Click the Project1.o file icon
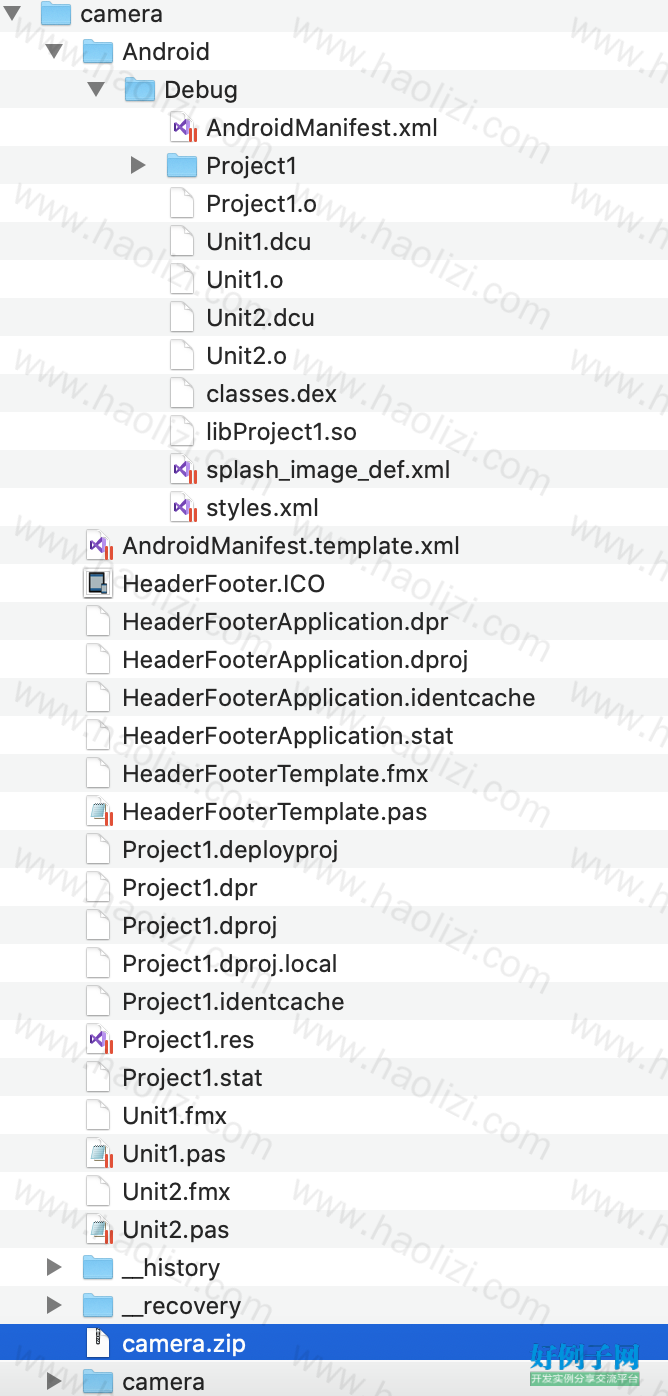 181,203
